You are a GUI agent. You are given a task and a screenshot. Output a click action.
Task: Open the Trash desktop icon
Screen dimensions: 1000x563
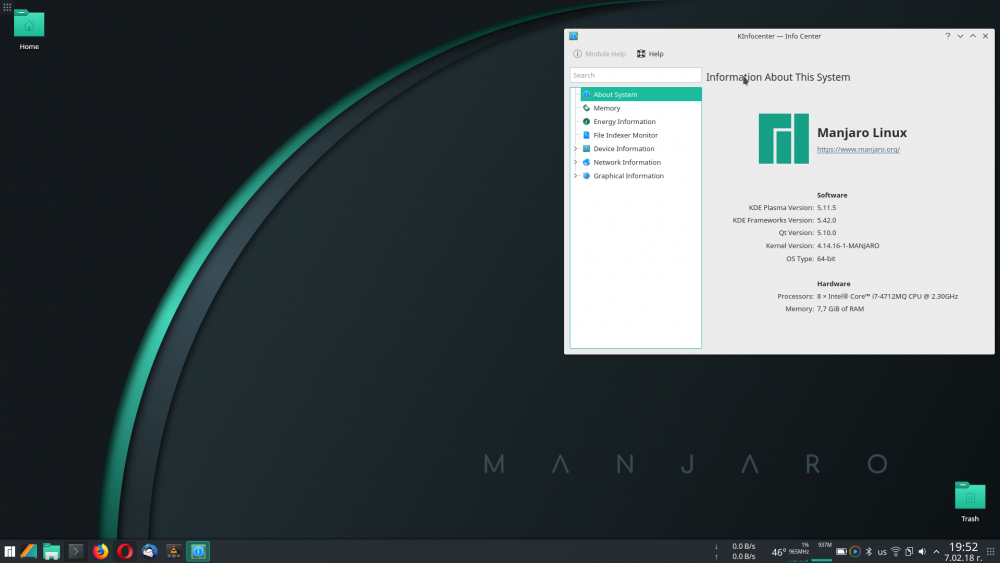970,502
